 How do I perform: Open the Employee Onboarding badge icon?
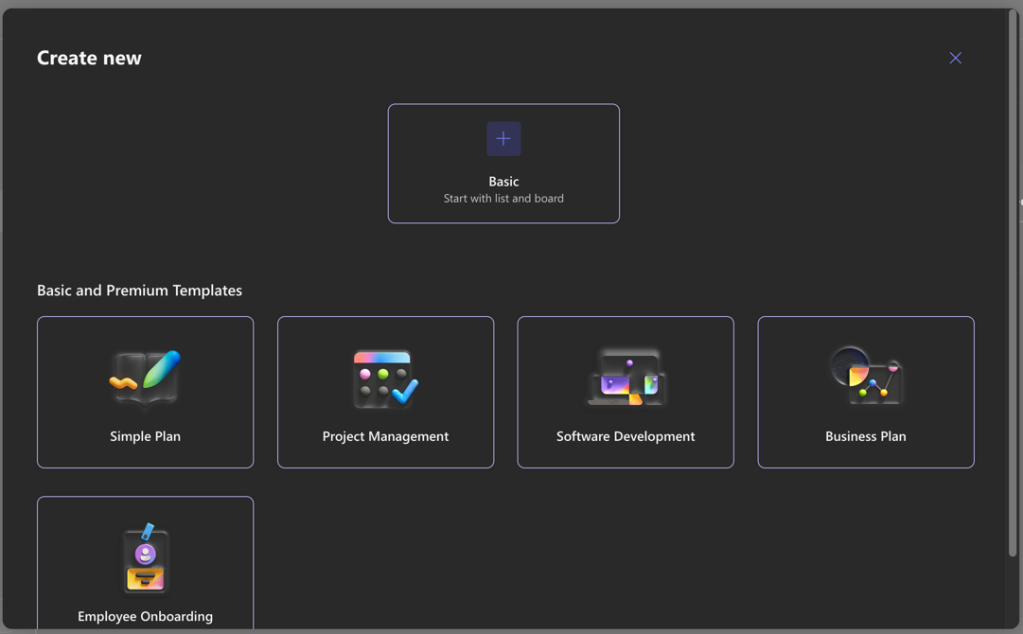click(x=145, y=558)
